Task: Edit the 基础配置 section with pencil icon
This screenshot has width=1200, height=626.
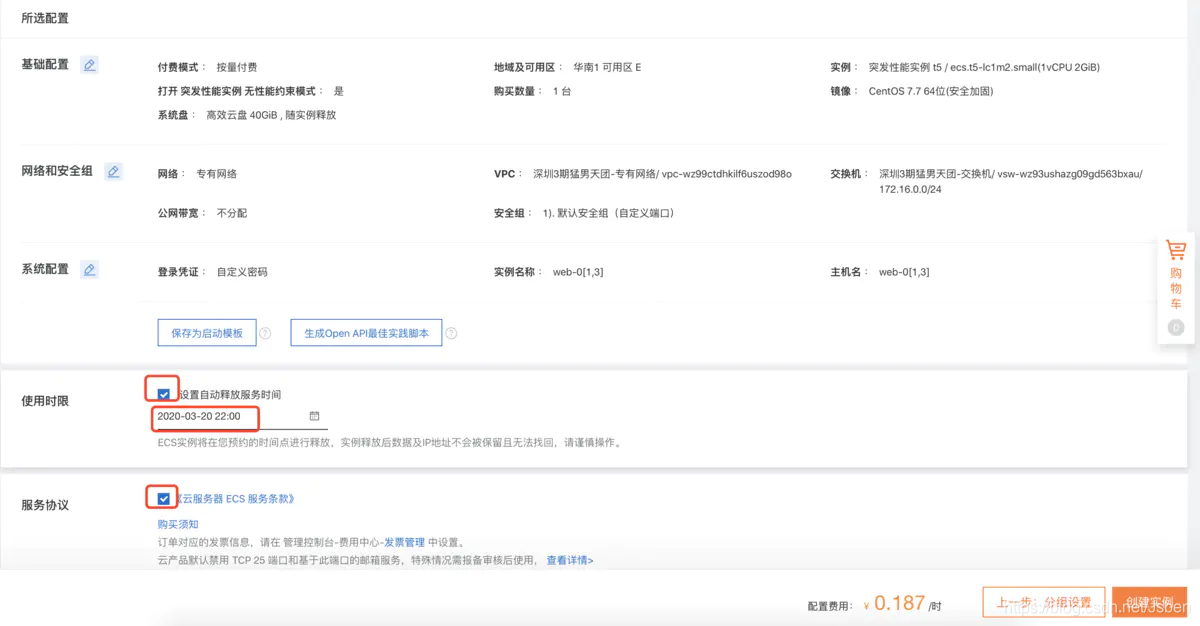Action: [90, 65]
